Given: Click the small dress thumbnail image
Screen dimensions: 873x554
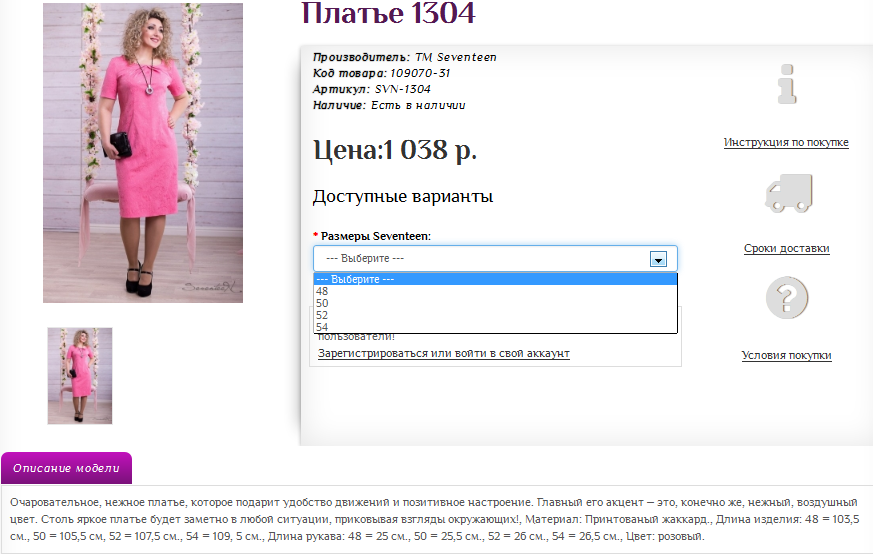Looking at the screenshot, I should tap(80, 376).
